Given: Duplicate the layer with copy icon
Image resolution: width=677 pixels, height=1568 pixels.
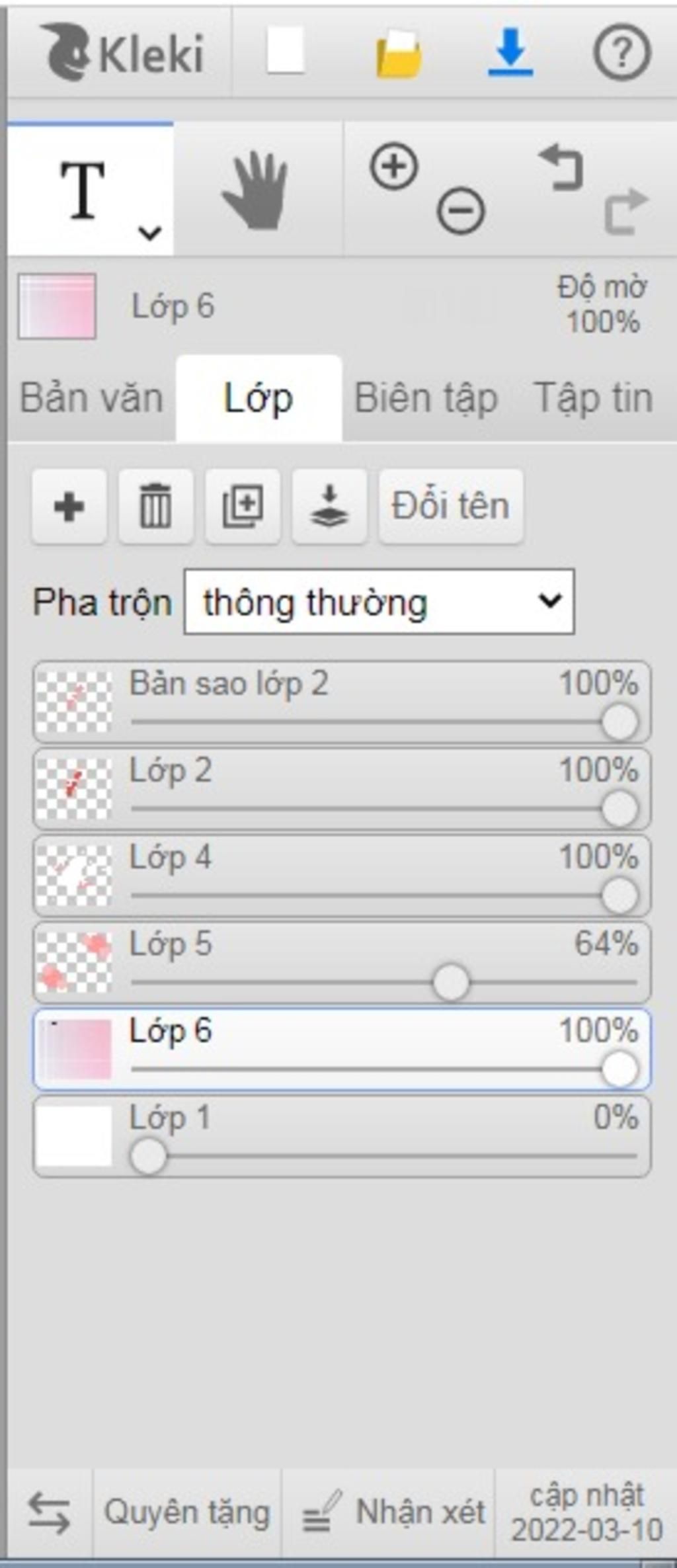Looking at the screenshot, I should (x=243, y=507).
